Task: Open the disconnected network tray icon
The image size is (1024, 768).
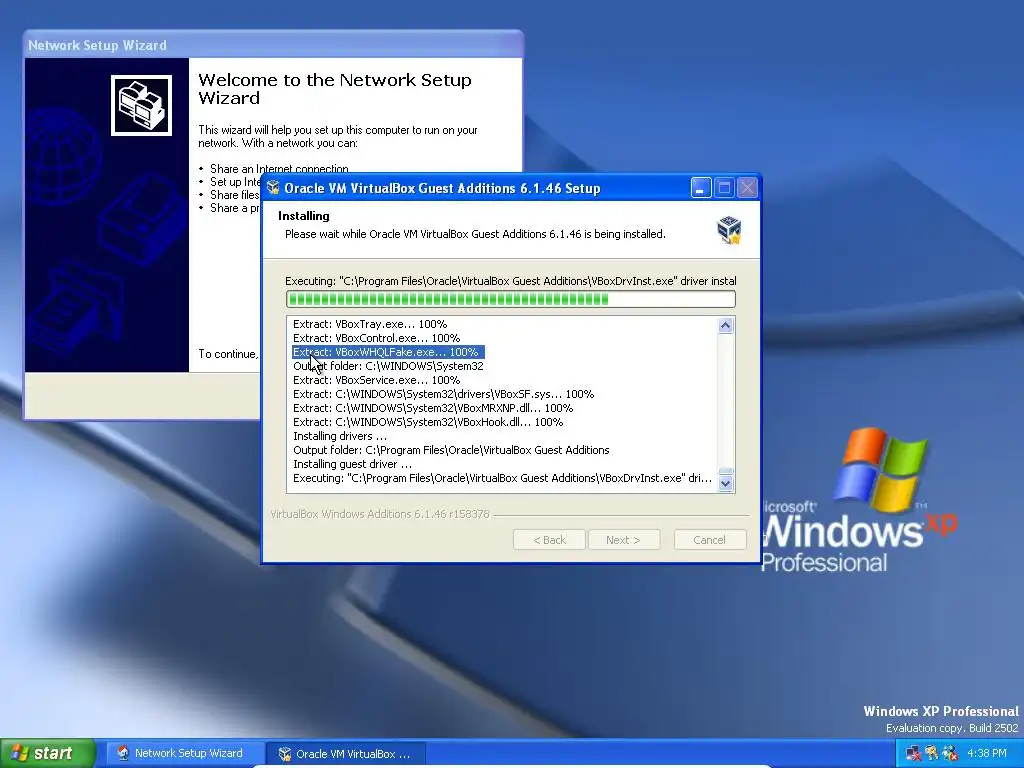Action: tap(913, 754)
